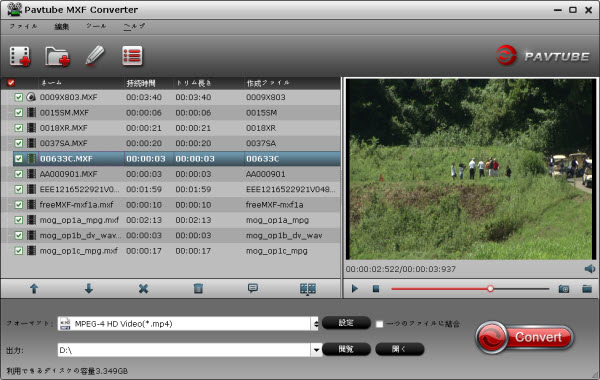
Task: Click the preview playback seek slider
Action: click(x=470, y=289)
